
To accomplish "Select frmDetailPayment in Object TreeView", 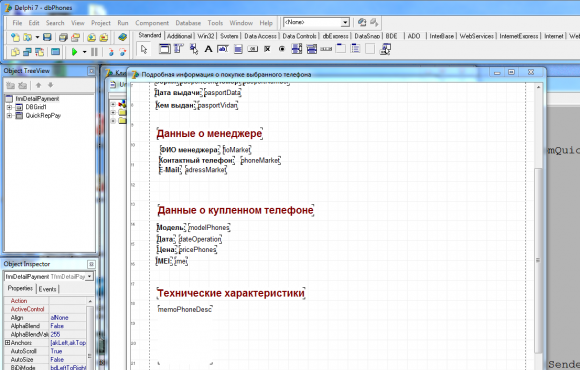I will 37,99.
